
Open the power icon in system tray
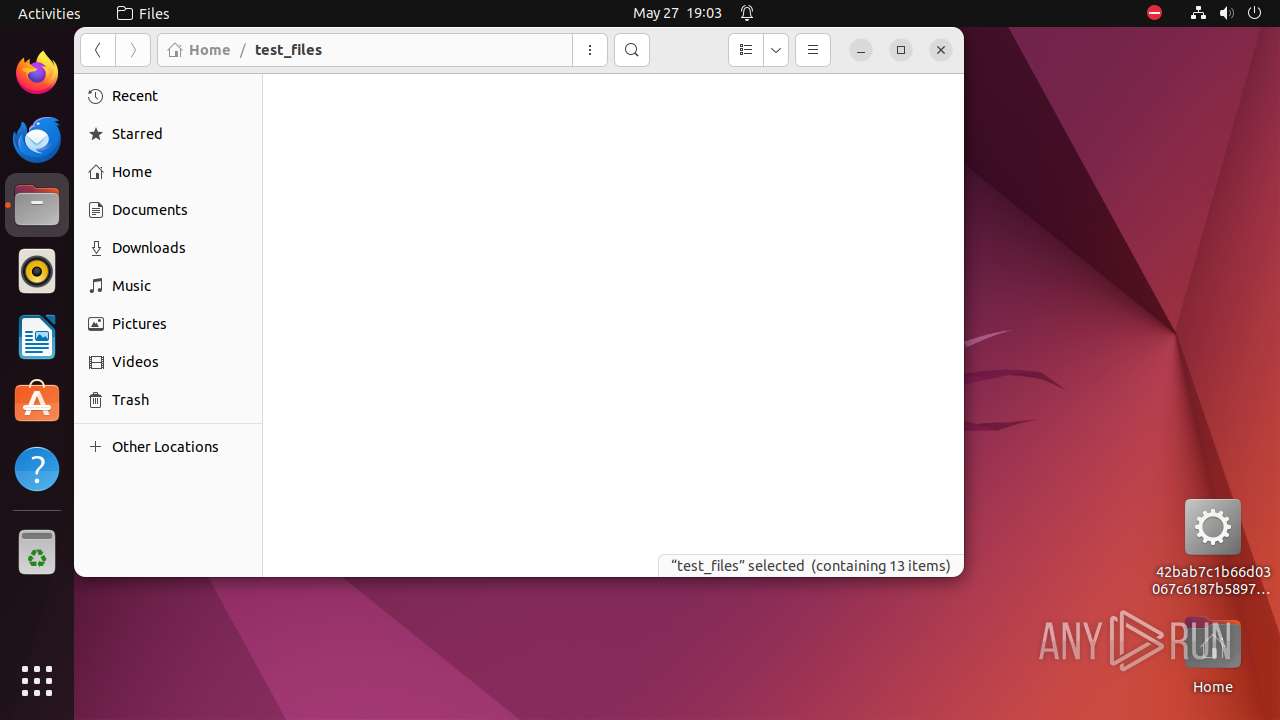[x=1254, y=13]
